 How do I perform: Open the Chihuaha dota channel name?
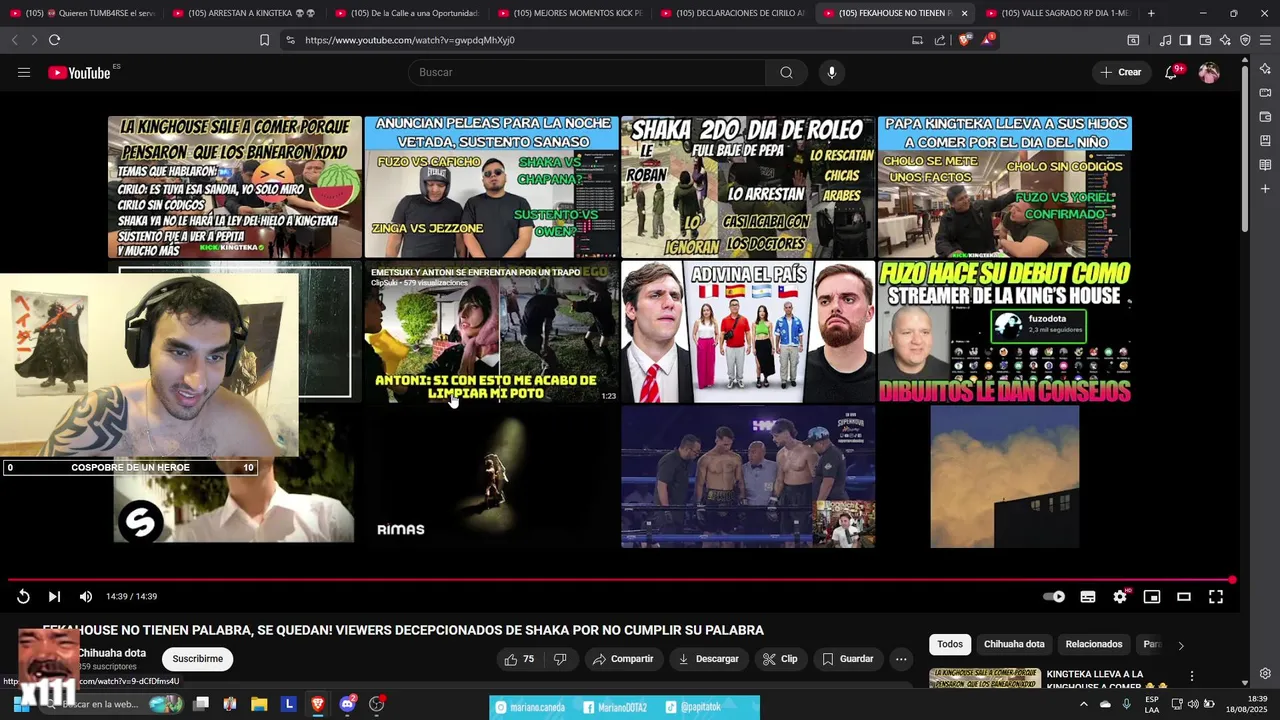112,653
